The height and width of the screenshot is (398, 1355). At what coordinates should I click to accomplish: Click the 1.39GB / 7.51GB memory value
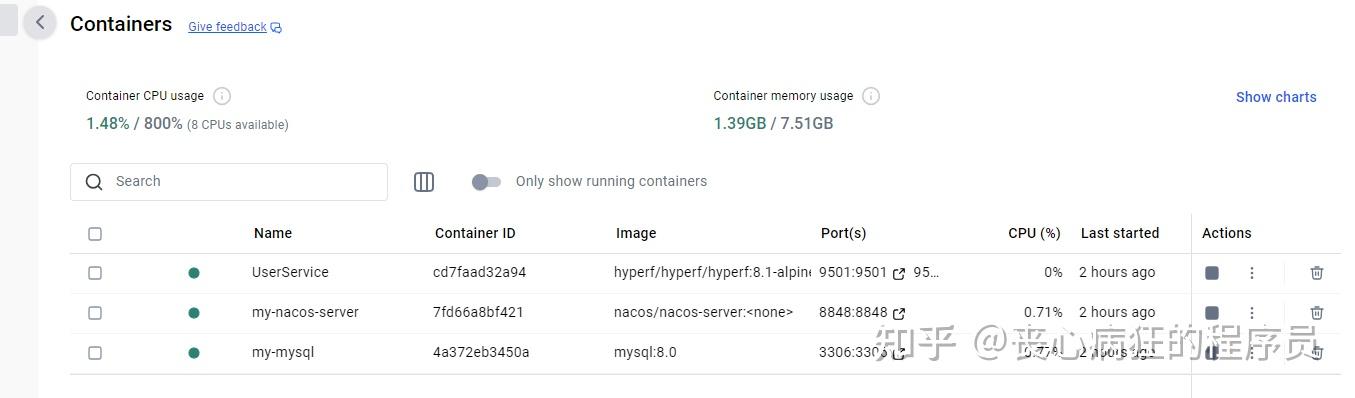point(773,124)
